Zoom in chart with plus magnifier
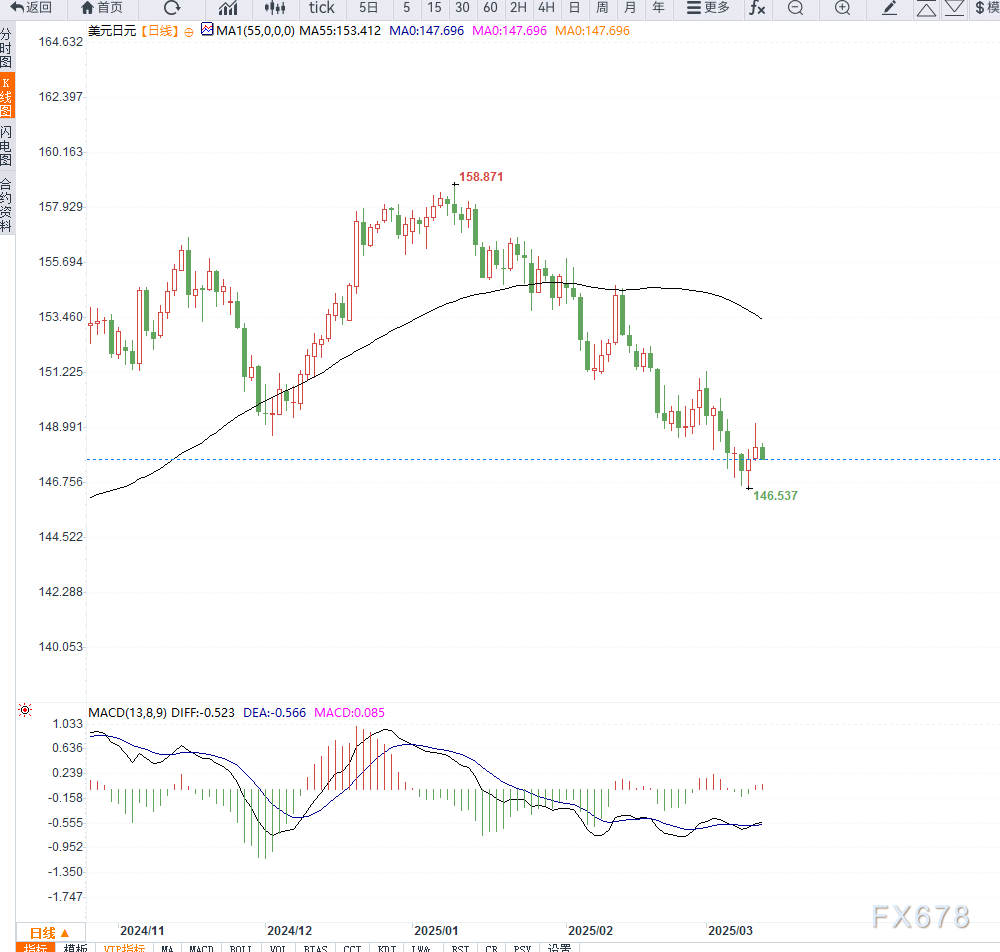The width and height of the screenshot is (1000, 952). click(x=842, y=8)
